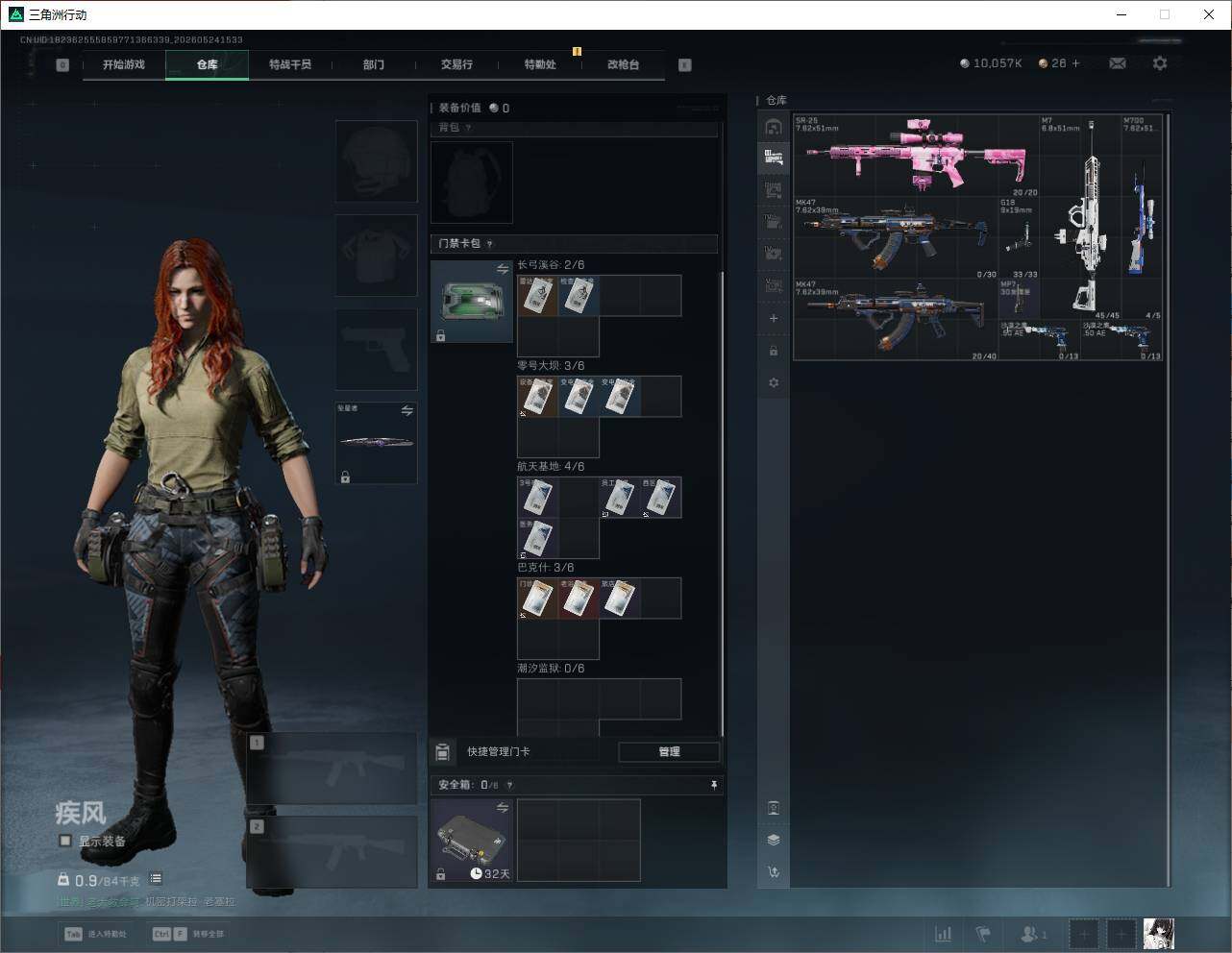The height and width of the screenshot is (953, 1232).
Task: Select the third warehouse category icon
Action: (x=774, y=190)
